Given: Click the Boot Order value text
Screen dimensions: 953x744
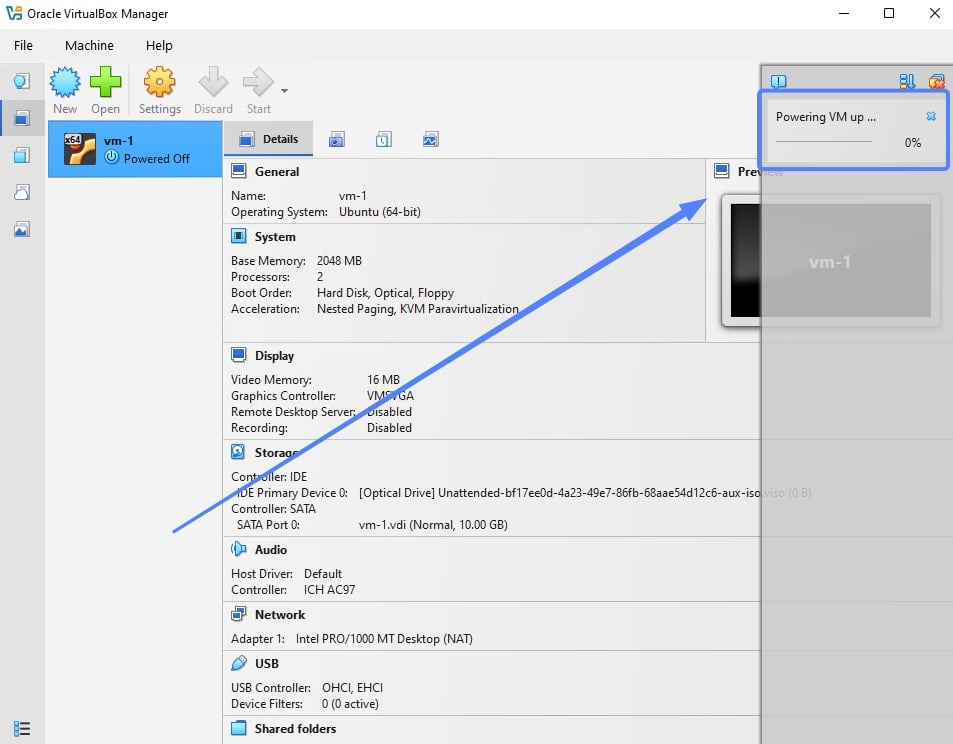Looking at the screenshot, I should point(385,293).
